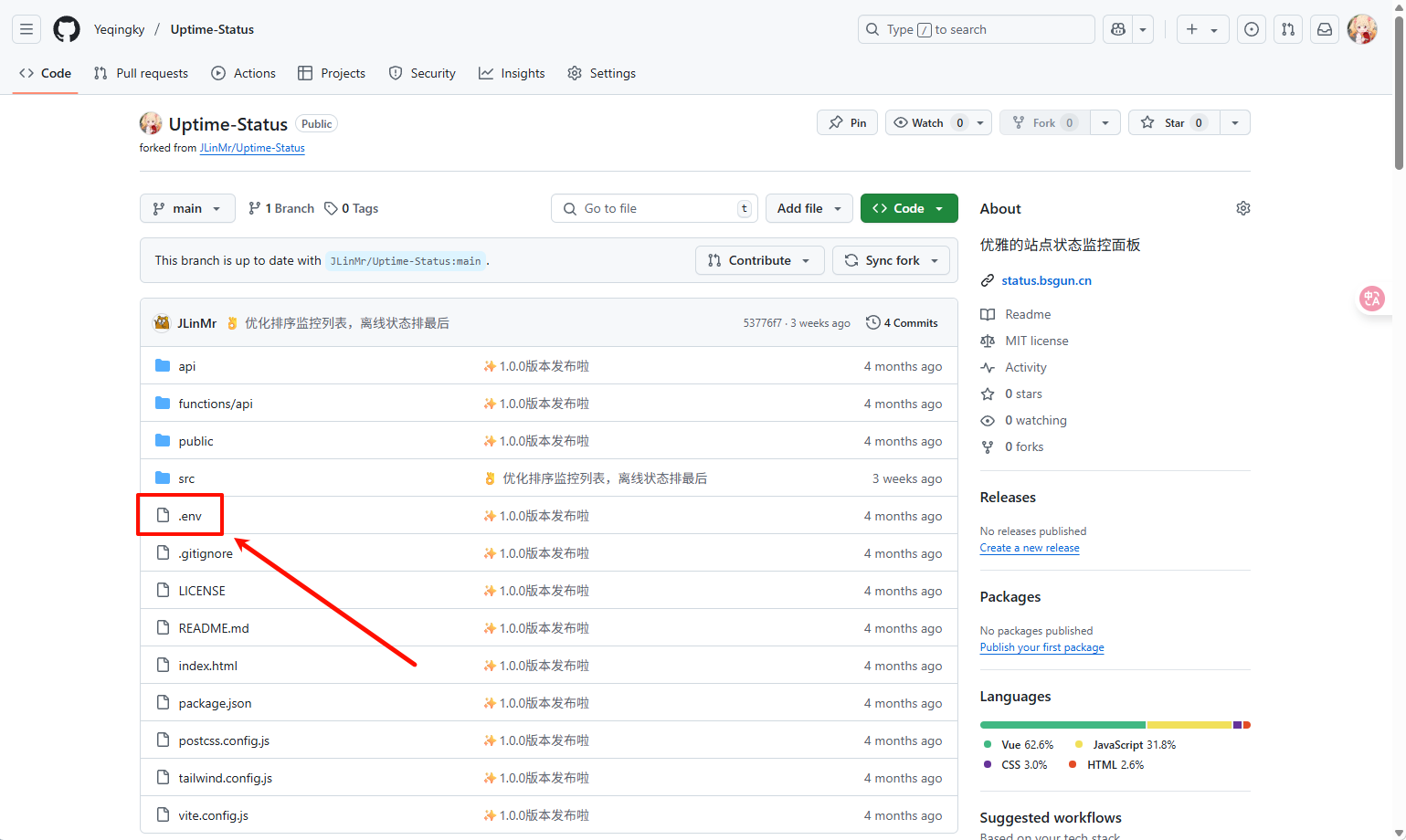Screen dimensions: 1406x840
Task: Open vite.config.js file
Action: coord(214,815)
